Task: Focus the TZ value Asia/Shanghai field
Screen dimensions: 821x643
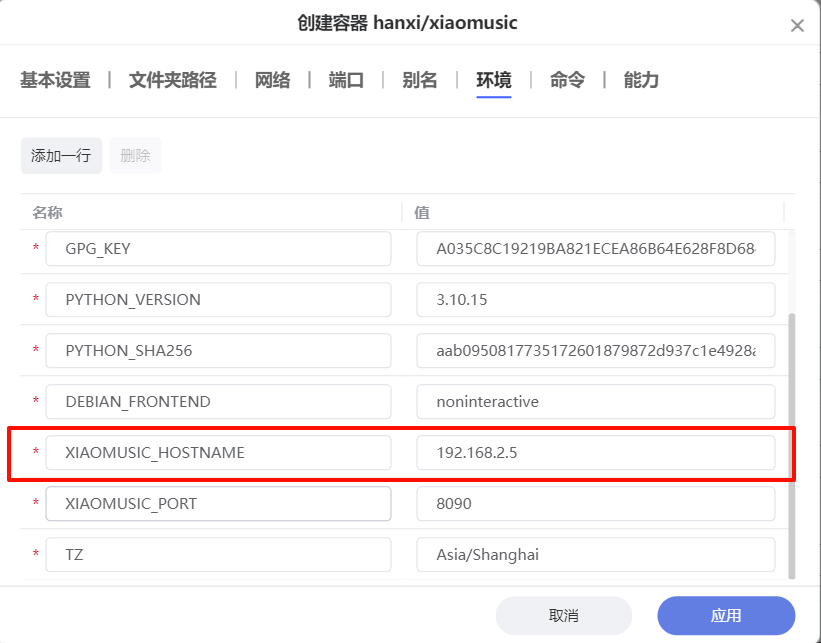Action: (595, 555)
